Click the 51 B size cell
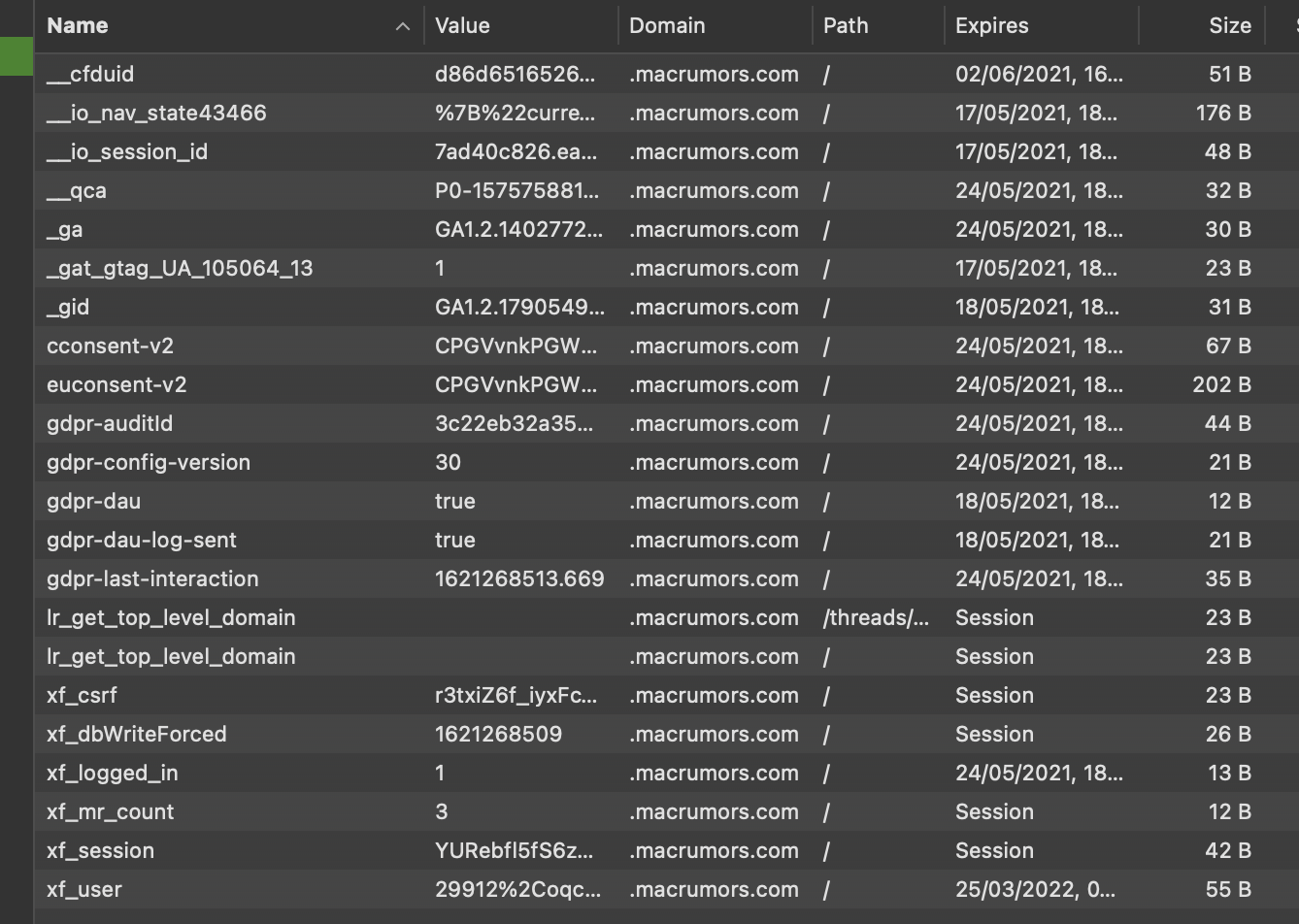 1230,75
